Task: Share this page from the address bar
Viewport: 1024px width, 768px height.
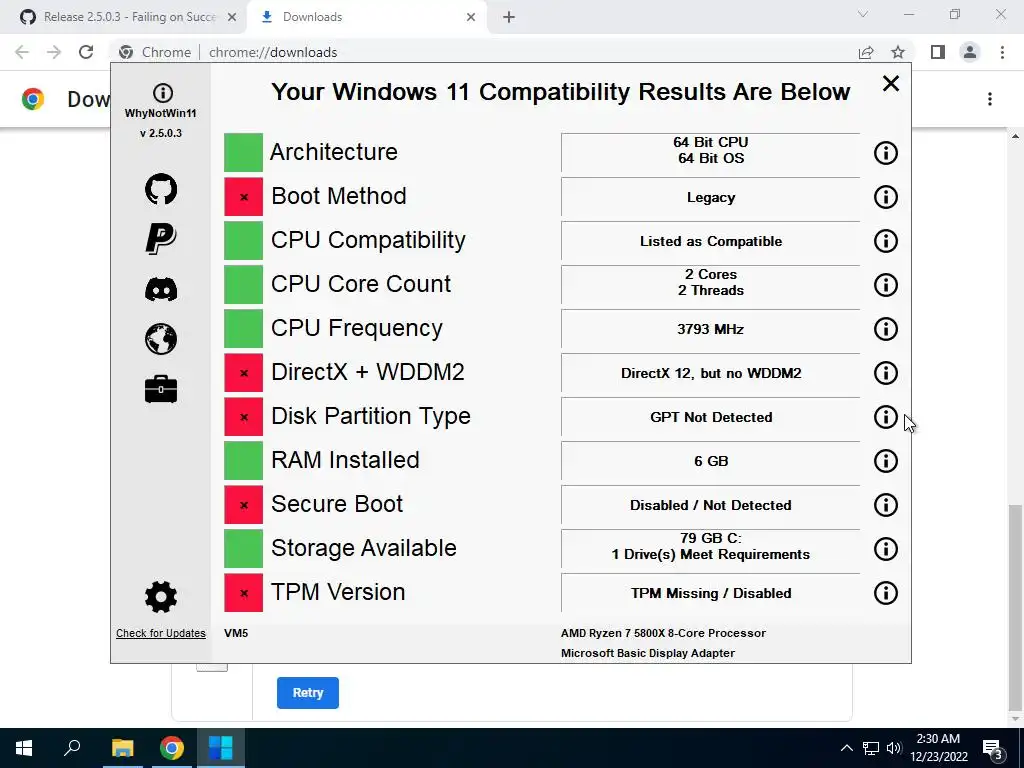Action: coord(866,52)
